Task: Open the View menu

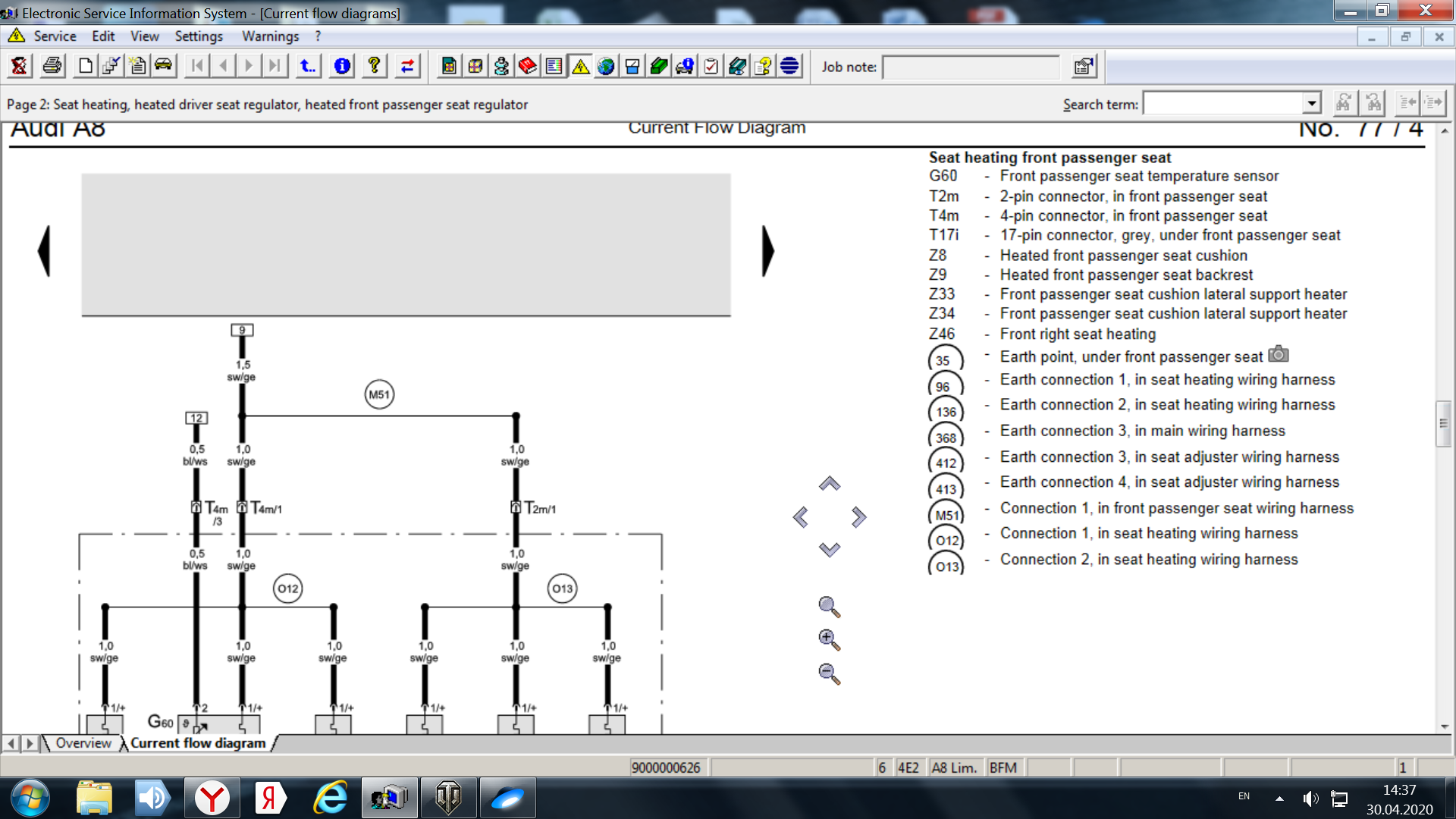Action: click(x=145, y=36)
